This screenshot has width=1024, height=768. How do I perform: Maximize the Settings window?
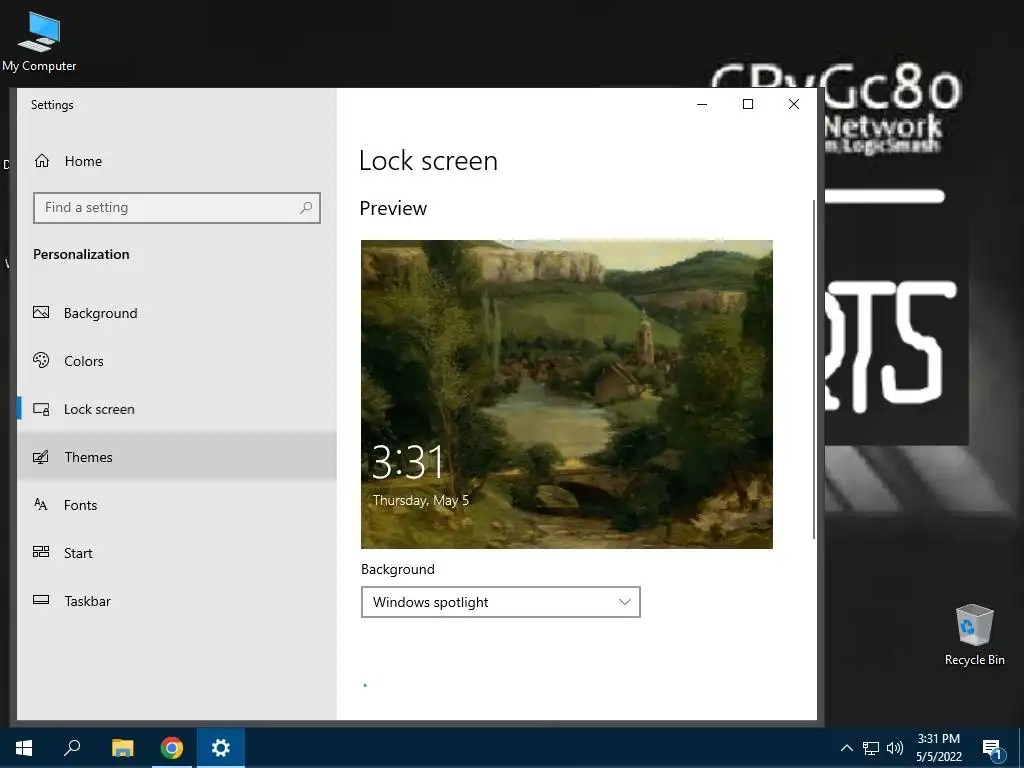point(748,104)
